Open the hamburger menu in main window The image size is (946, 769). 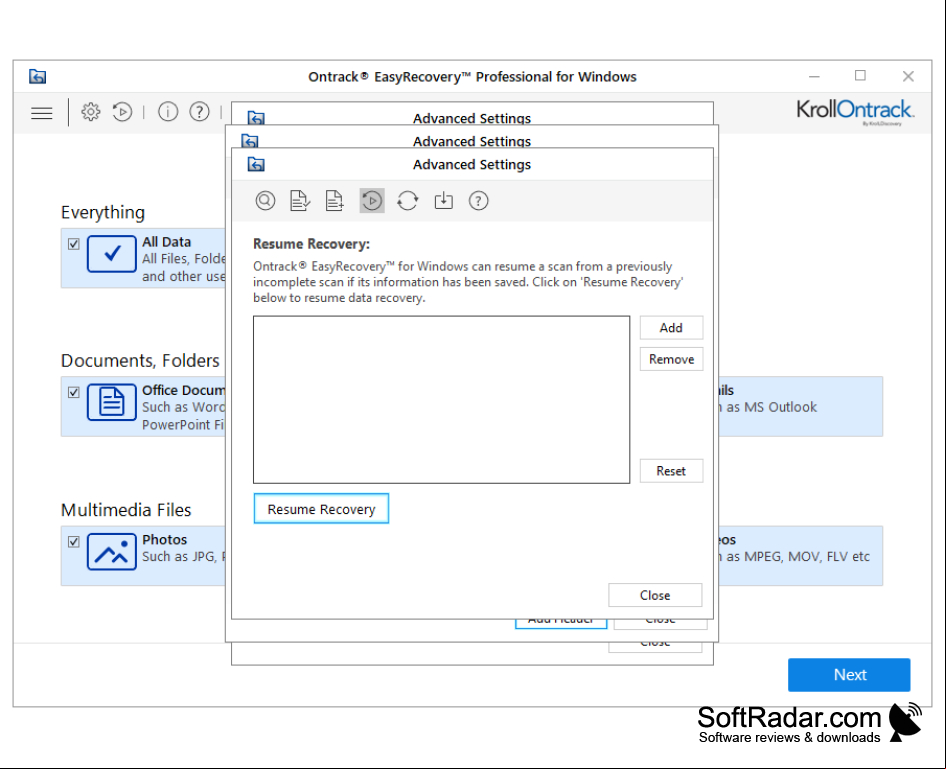(42, 113)
